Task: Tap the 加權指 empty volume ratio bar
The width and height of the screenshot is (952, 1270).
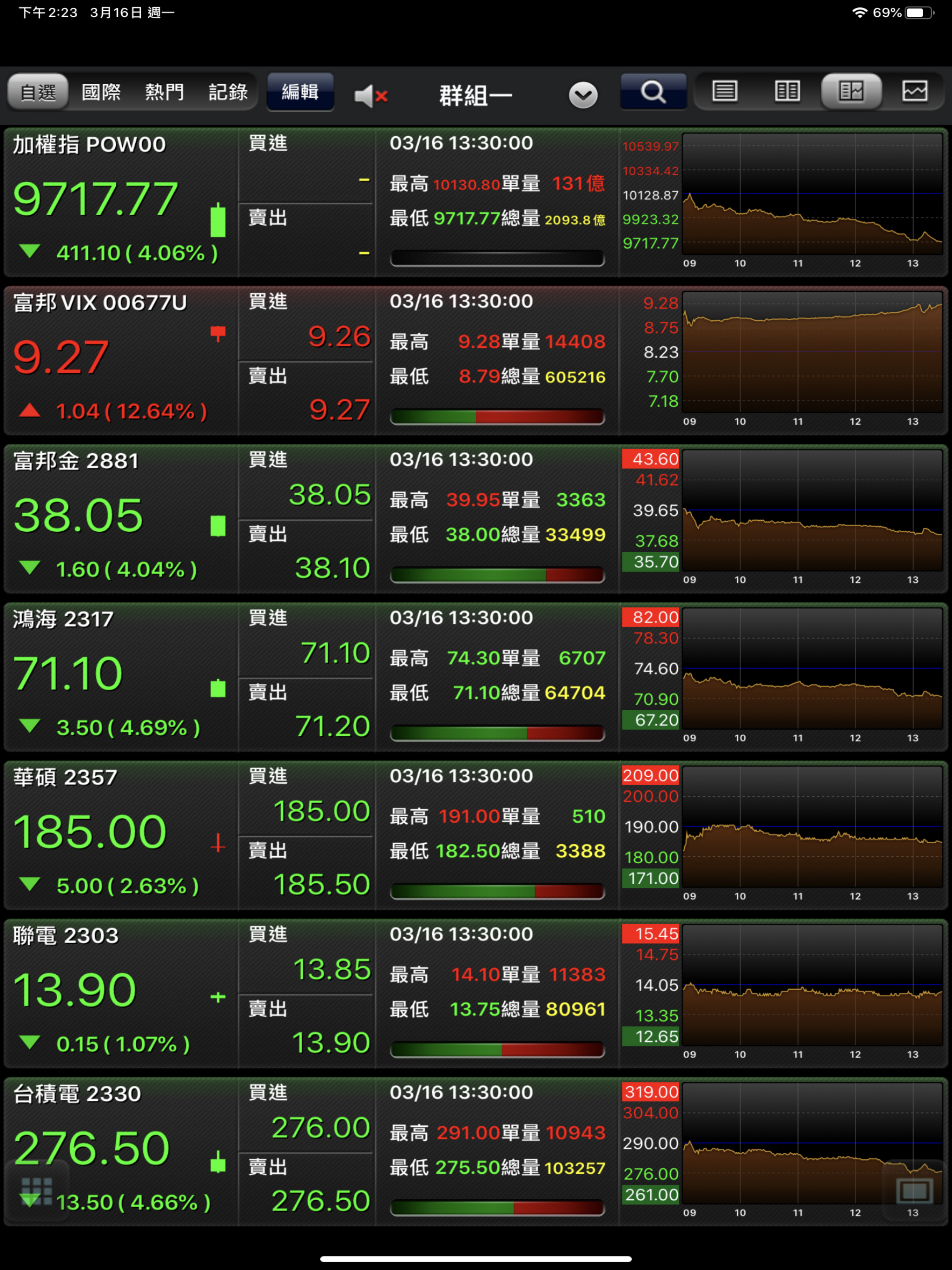Action: point(497,258)
